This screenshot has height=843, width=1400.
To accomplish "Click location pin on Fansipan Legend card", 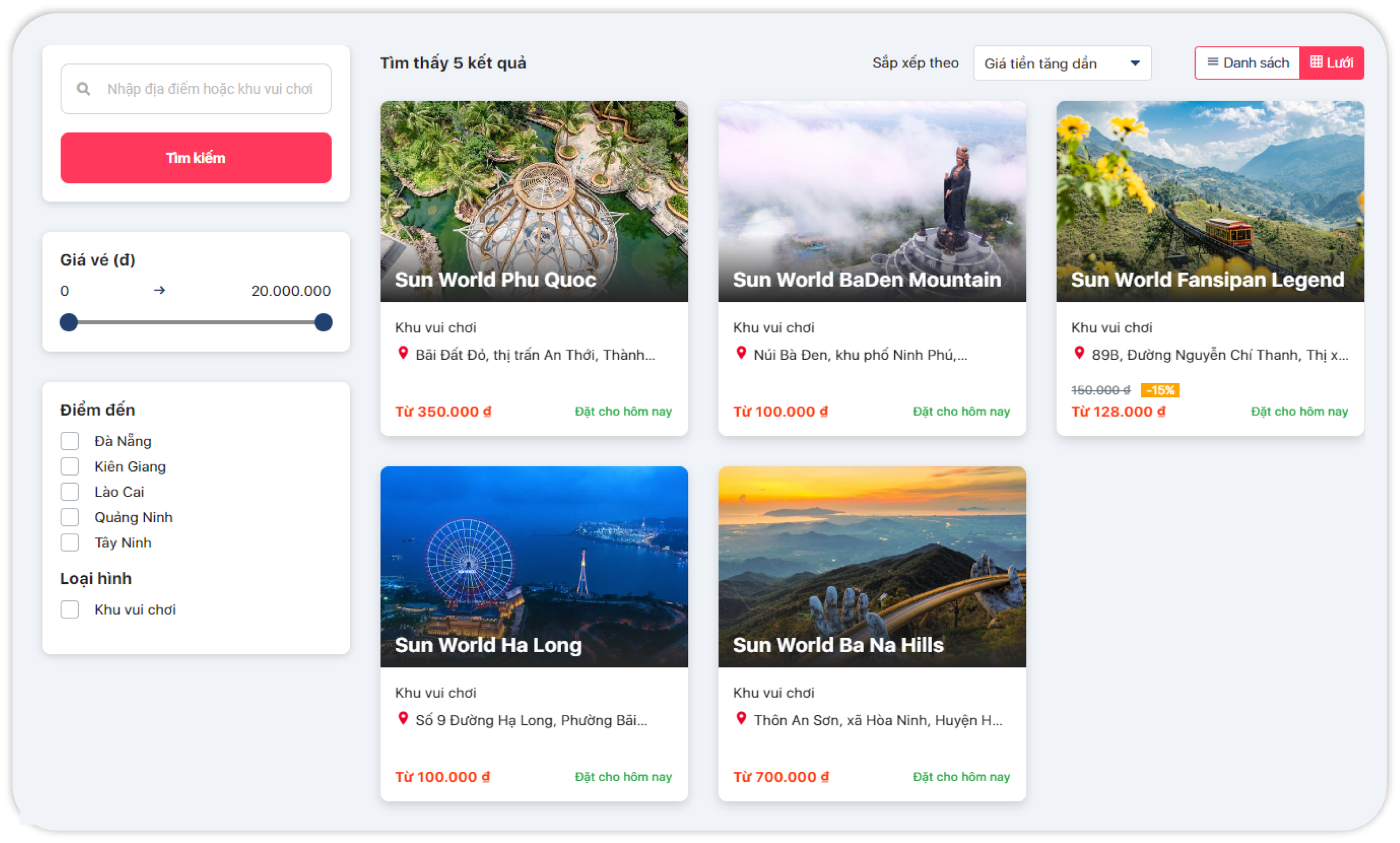I will pos(1079,353).
